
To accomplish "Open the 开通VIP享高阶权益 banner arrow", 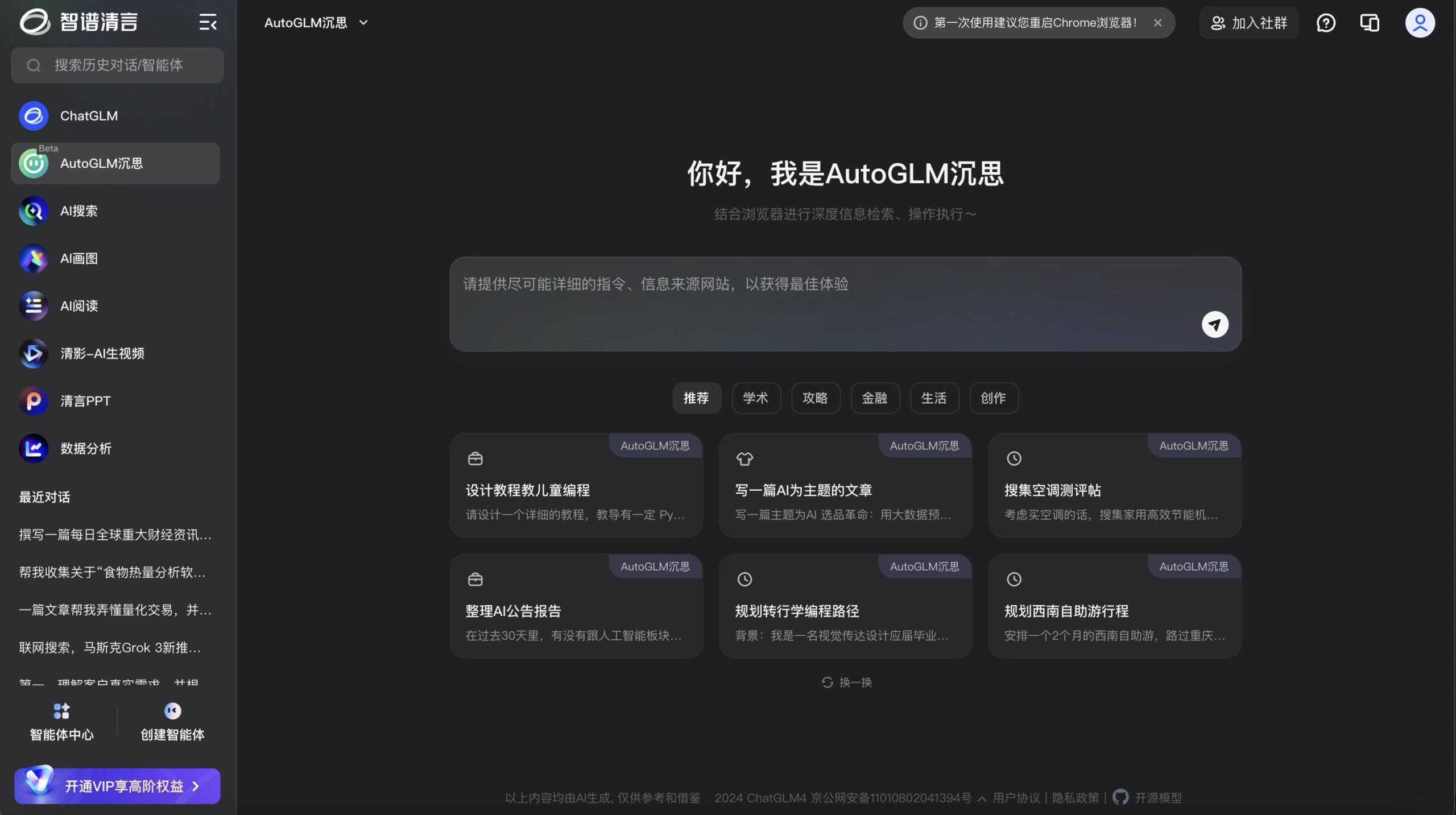I will [196, 786].
